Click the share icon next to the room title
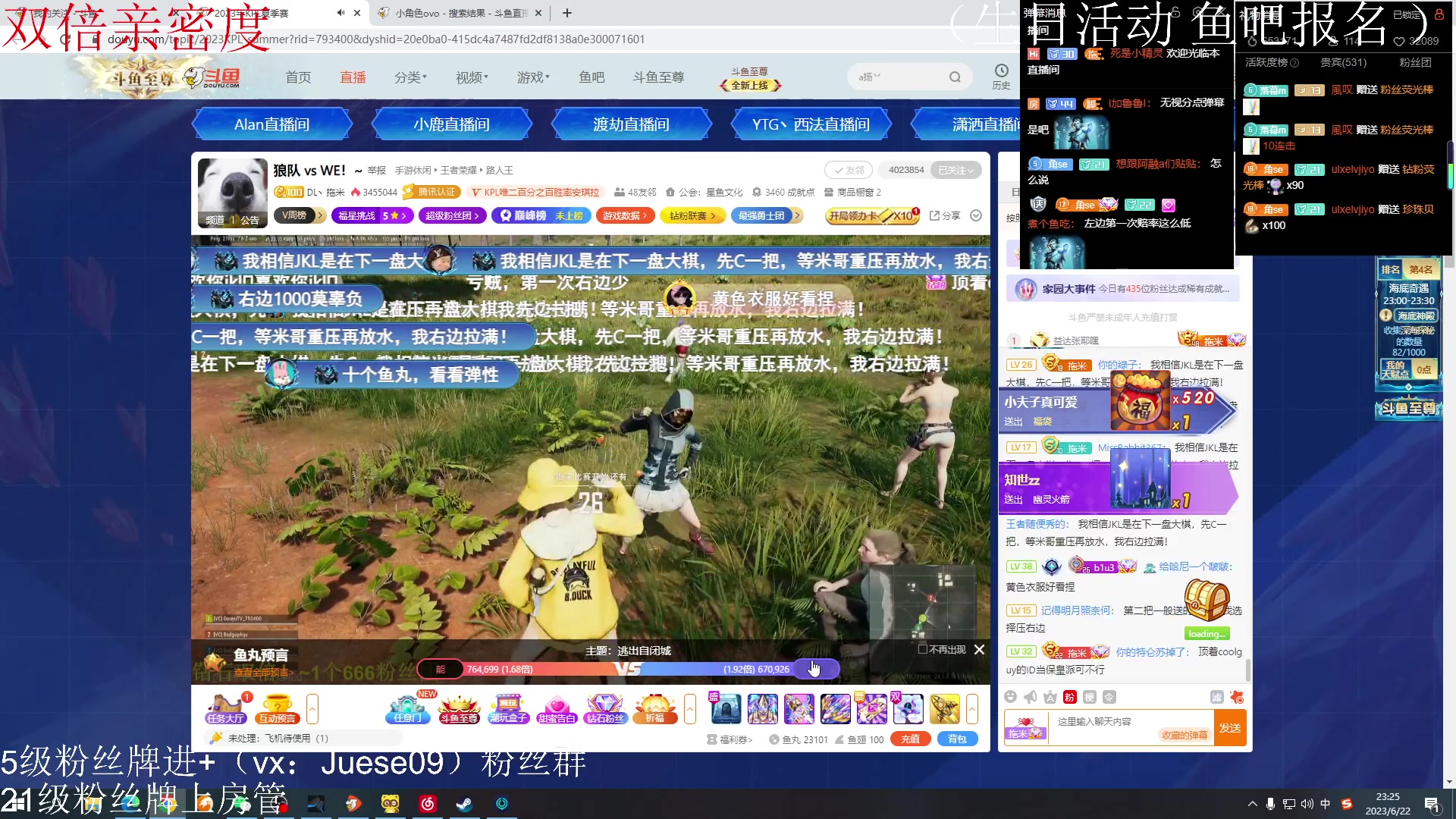1456x819 pixels. [944, 215]
